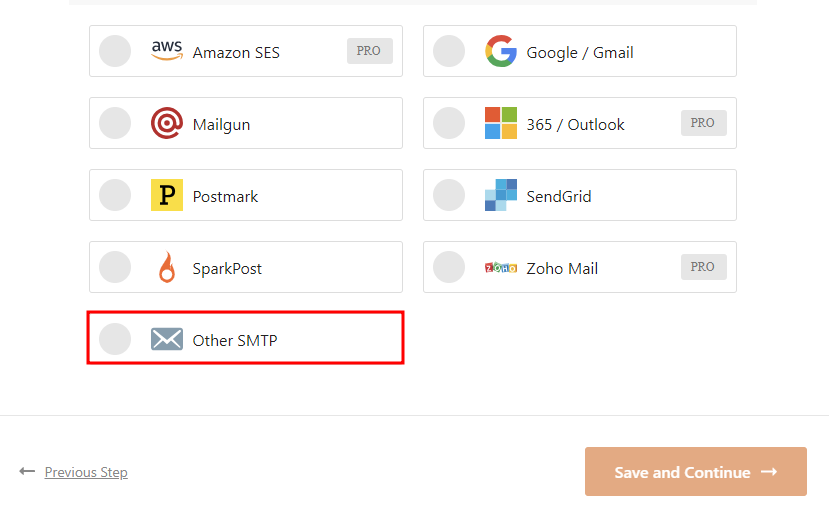Click the SparkPost flame icon
829x514 pixels.
coord(167,268)
